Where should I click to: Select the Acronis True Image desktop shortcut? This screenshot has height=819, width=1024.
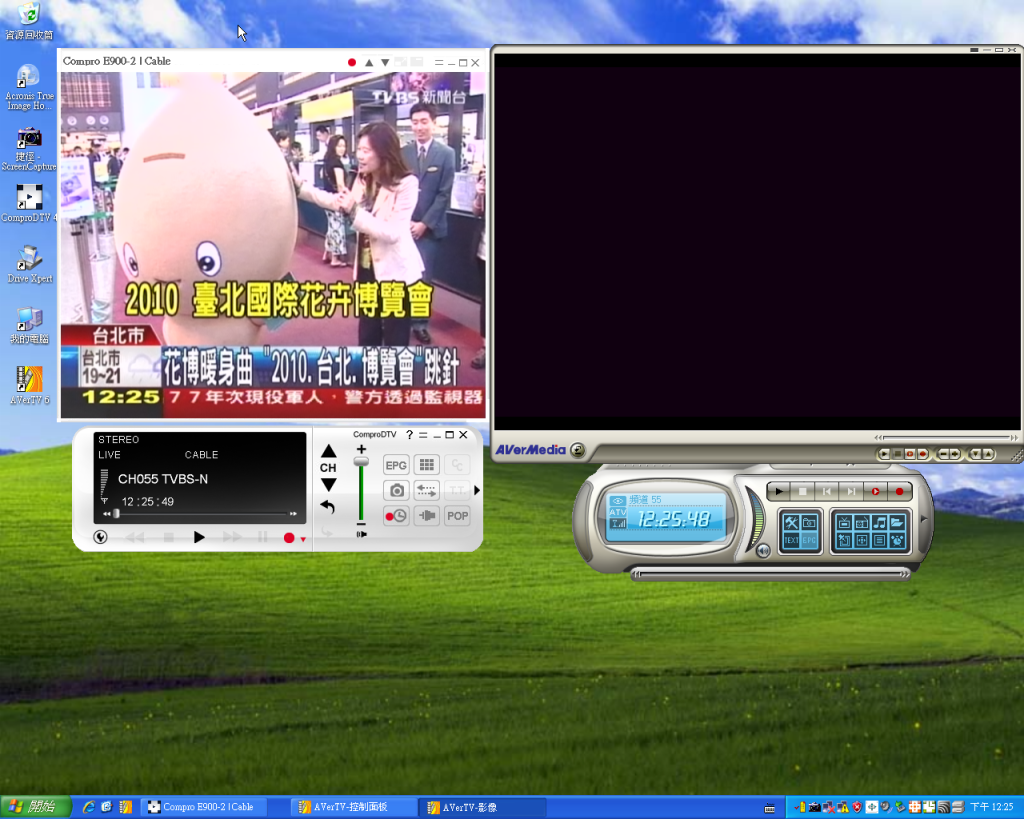(x=29, y=87)
